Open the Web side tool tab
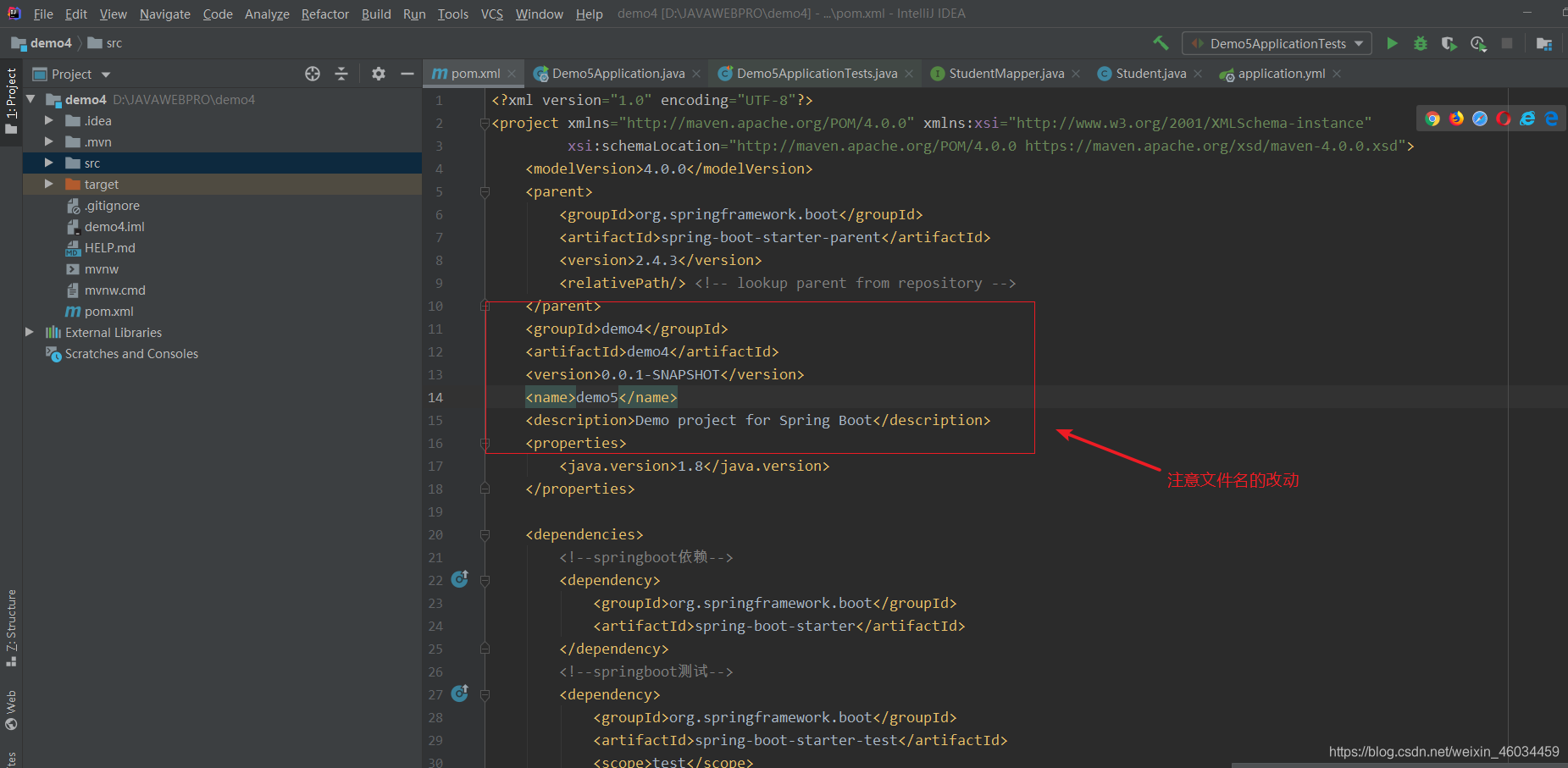 point(11,710)
